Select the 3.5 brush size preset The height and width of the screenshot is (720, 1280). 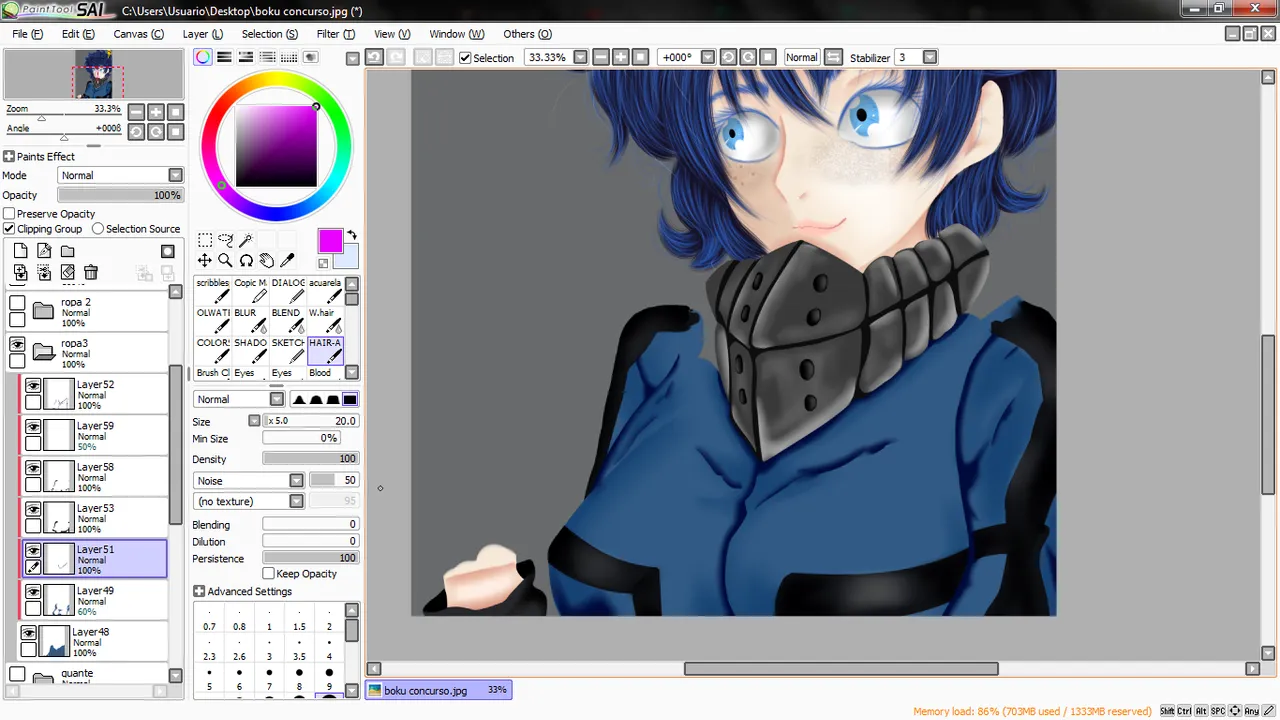click(299, 651)
